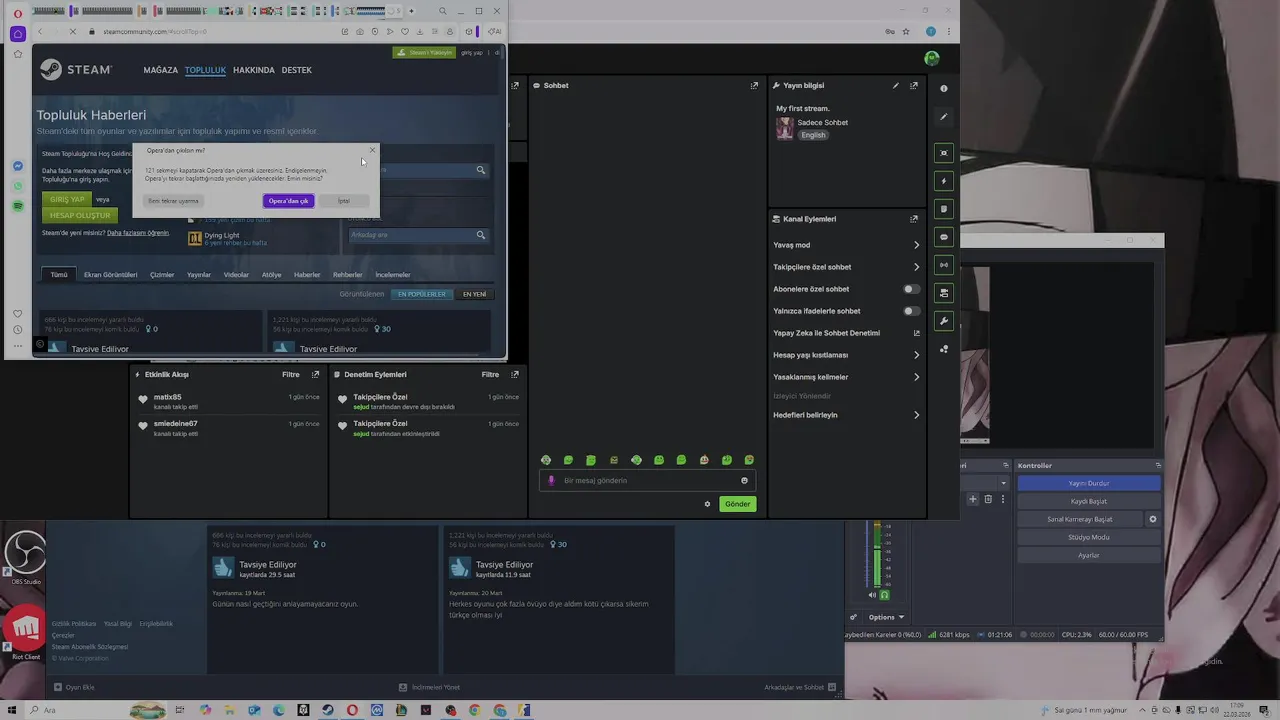This screenshot has height=720, width=1280.
Task: Expand Hedefleri belirleyin option
Action: pos(846,415)
